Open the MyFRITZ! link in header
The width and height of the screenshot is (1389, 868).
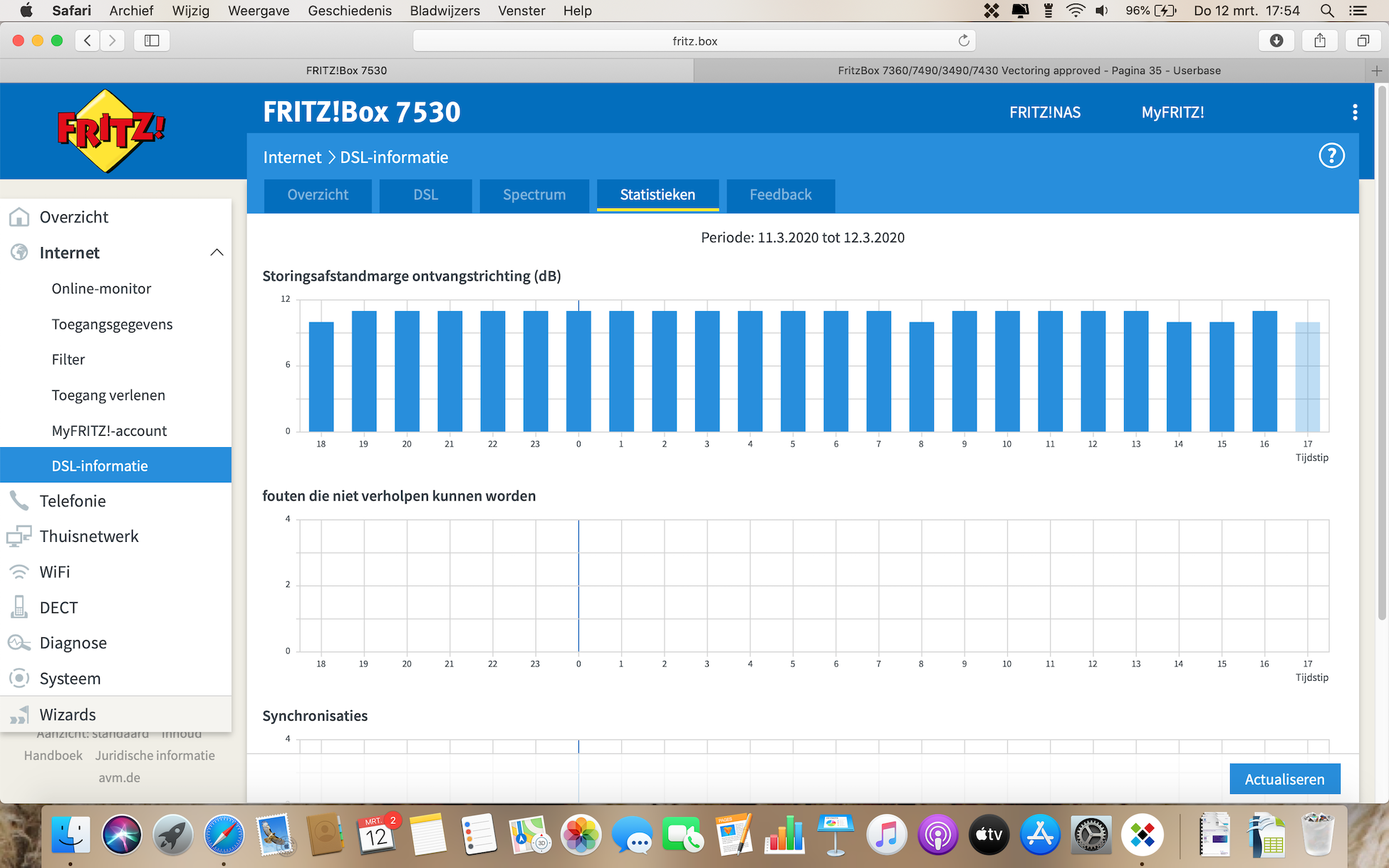click(x=1172, y=112)
